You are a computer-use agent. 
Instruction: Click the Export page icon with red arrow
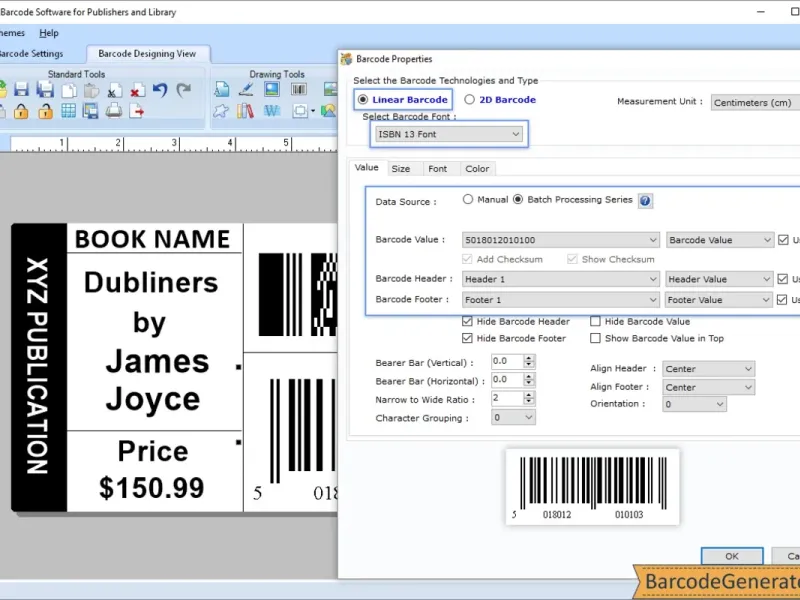click(137, 111)
